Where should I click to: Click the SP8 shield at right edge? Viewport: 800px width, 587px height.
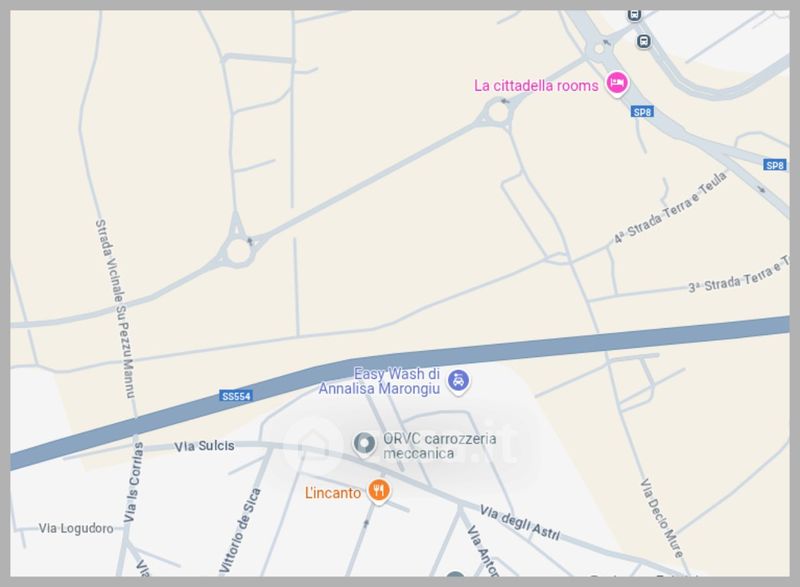(775, 165)
